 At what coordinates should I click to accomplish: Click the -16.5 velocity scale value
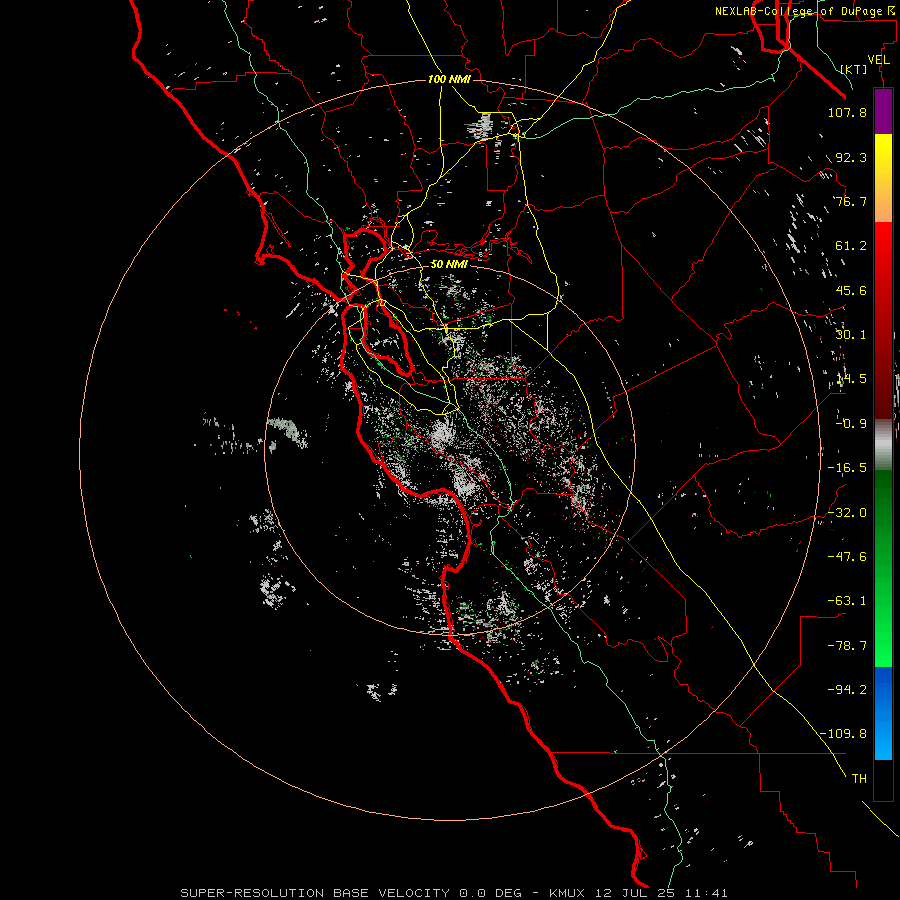click(x=847, y=468)
